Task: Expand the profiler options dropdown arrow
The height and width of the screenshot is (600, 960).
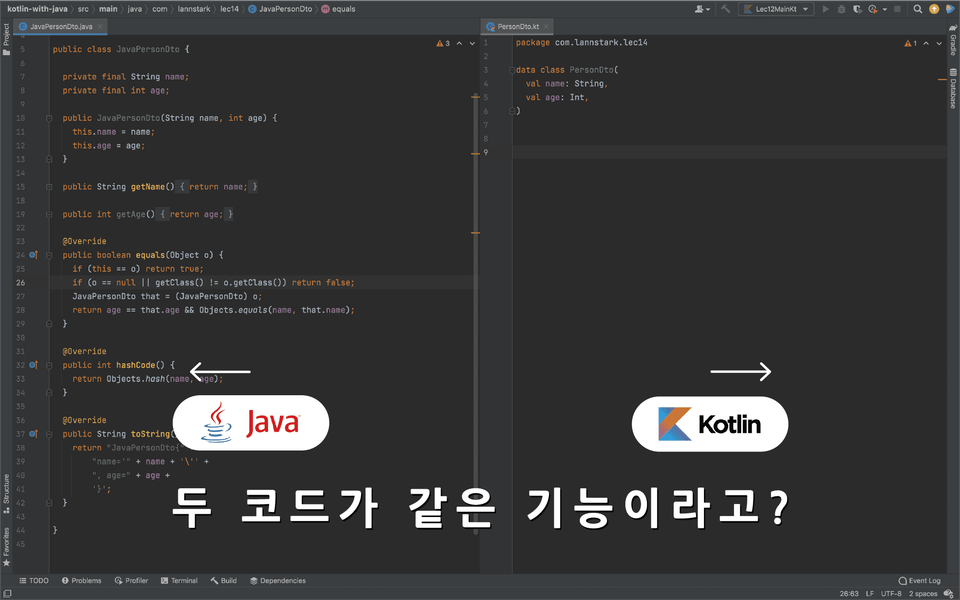Action: tap(885, 9)
